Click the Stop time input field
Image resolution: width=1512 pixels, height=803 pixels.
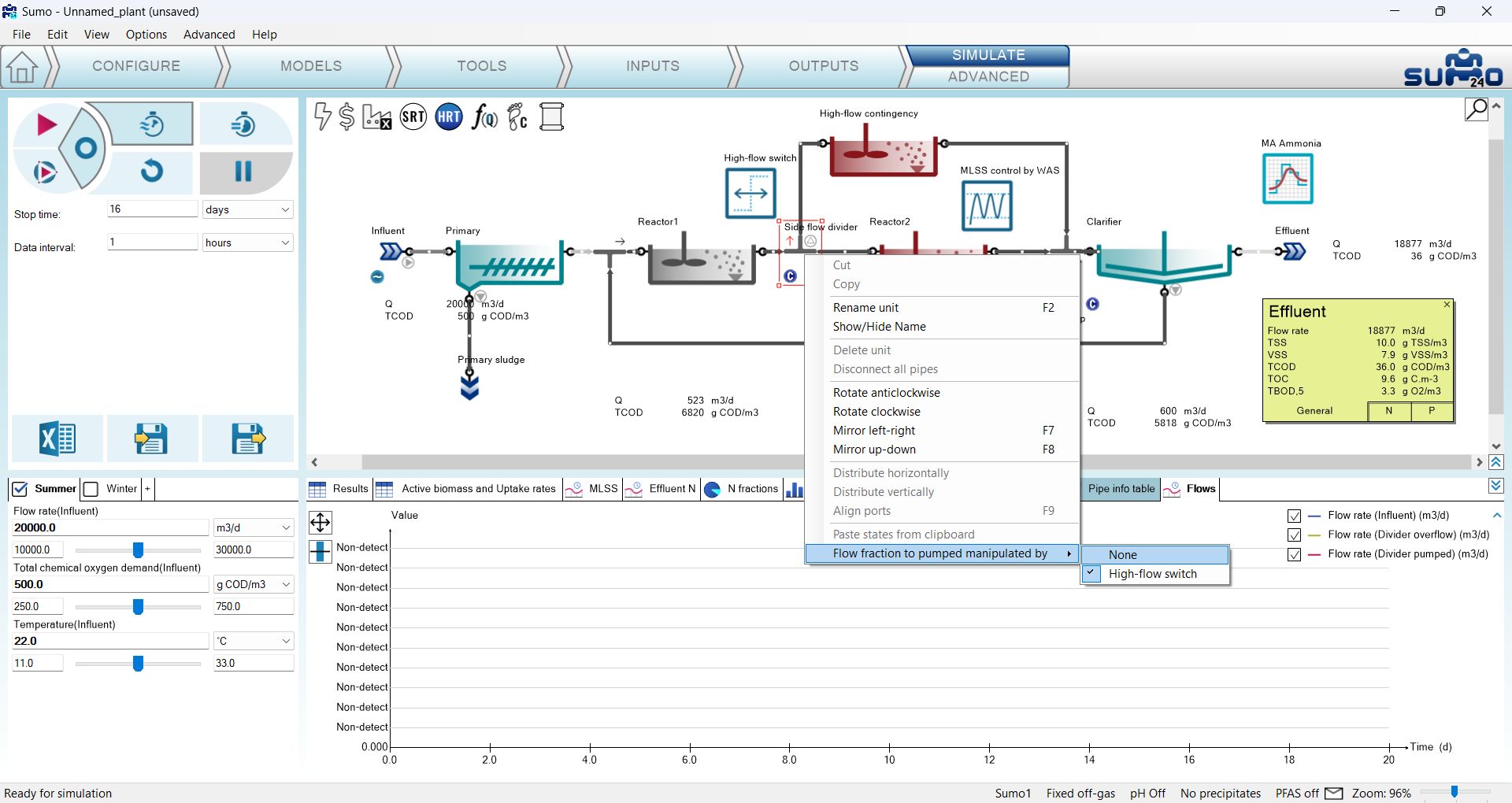pyautogui.click(x=152, y=209)
